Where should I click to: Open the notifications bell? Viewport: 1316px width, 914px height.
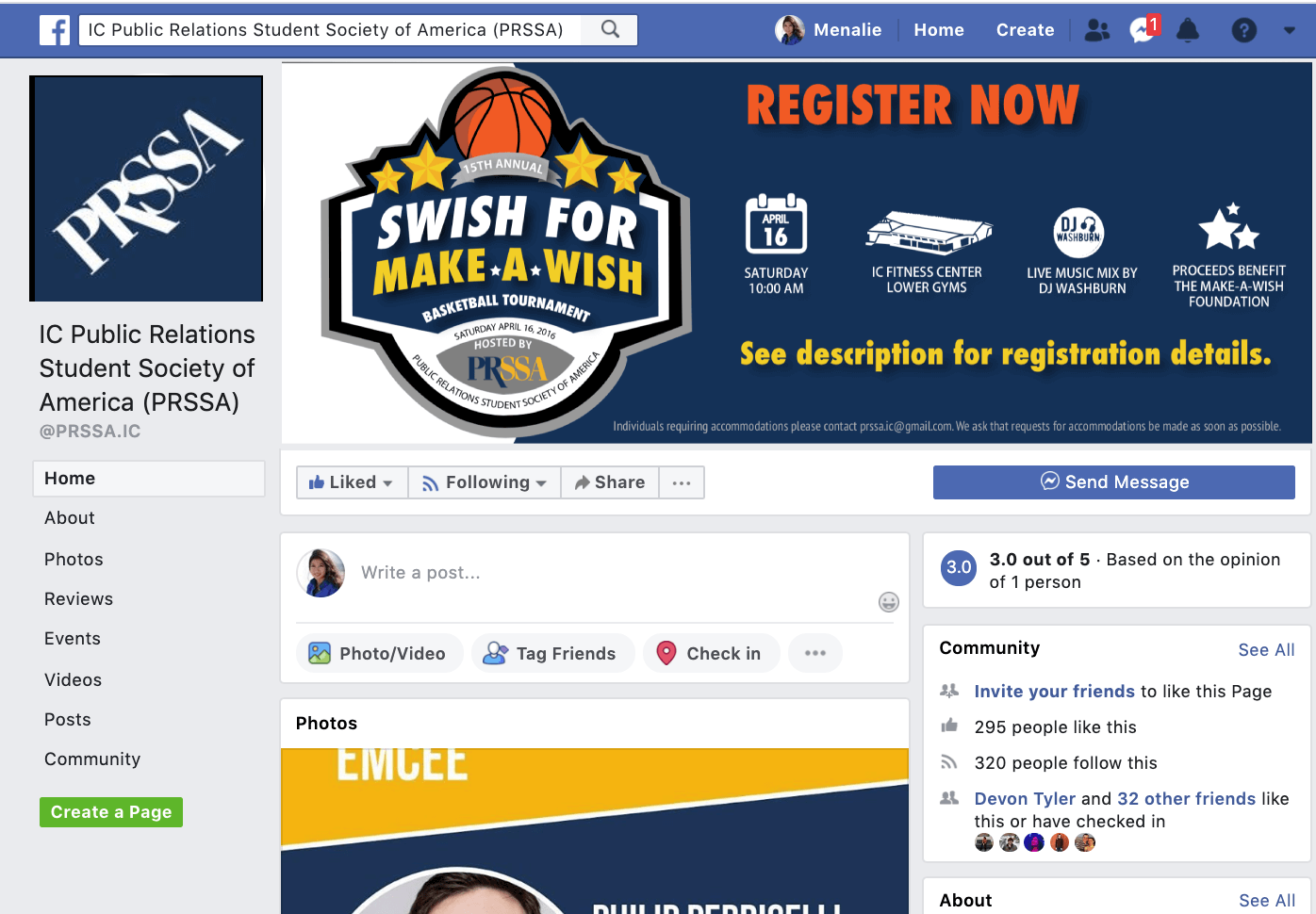pyautogui.click(x=1188, y=30)
